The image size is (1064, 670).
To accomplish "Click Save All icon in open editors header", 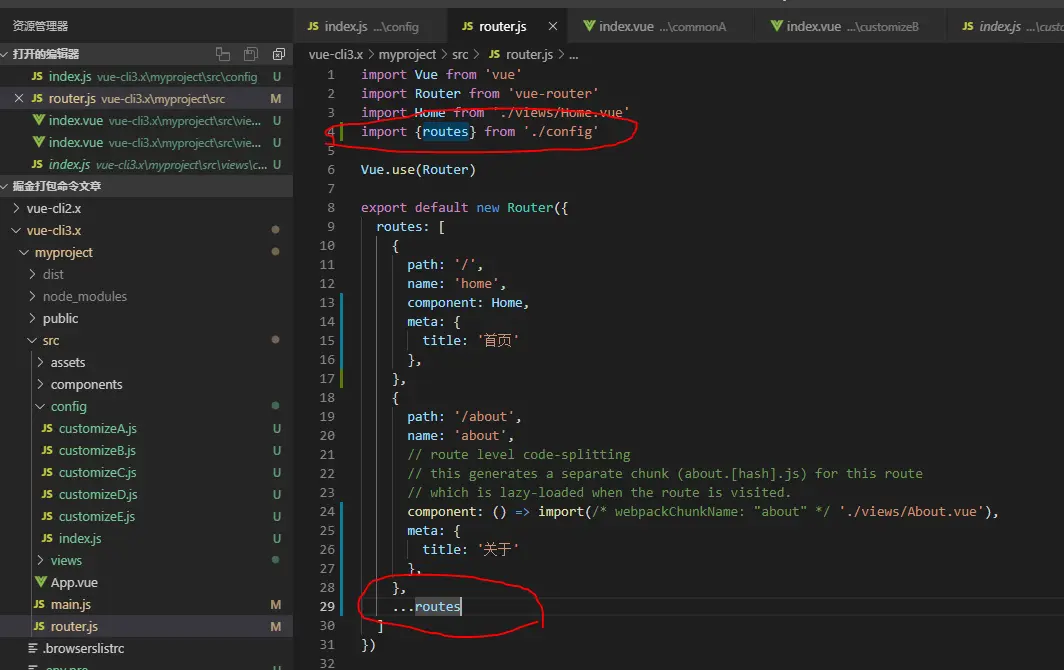I will pyautogui.click(x=250, y=54).
